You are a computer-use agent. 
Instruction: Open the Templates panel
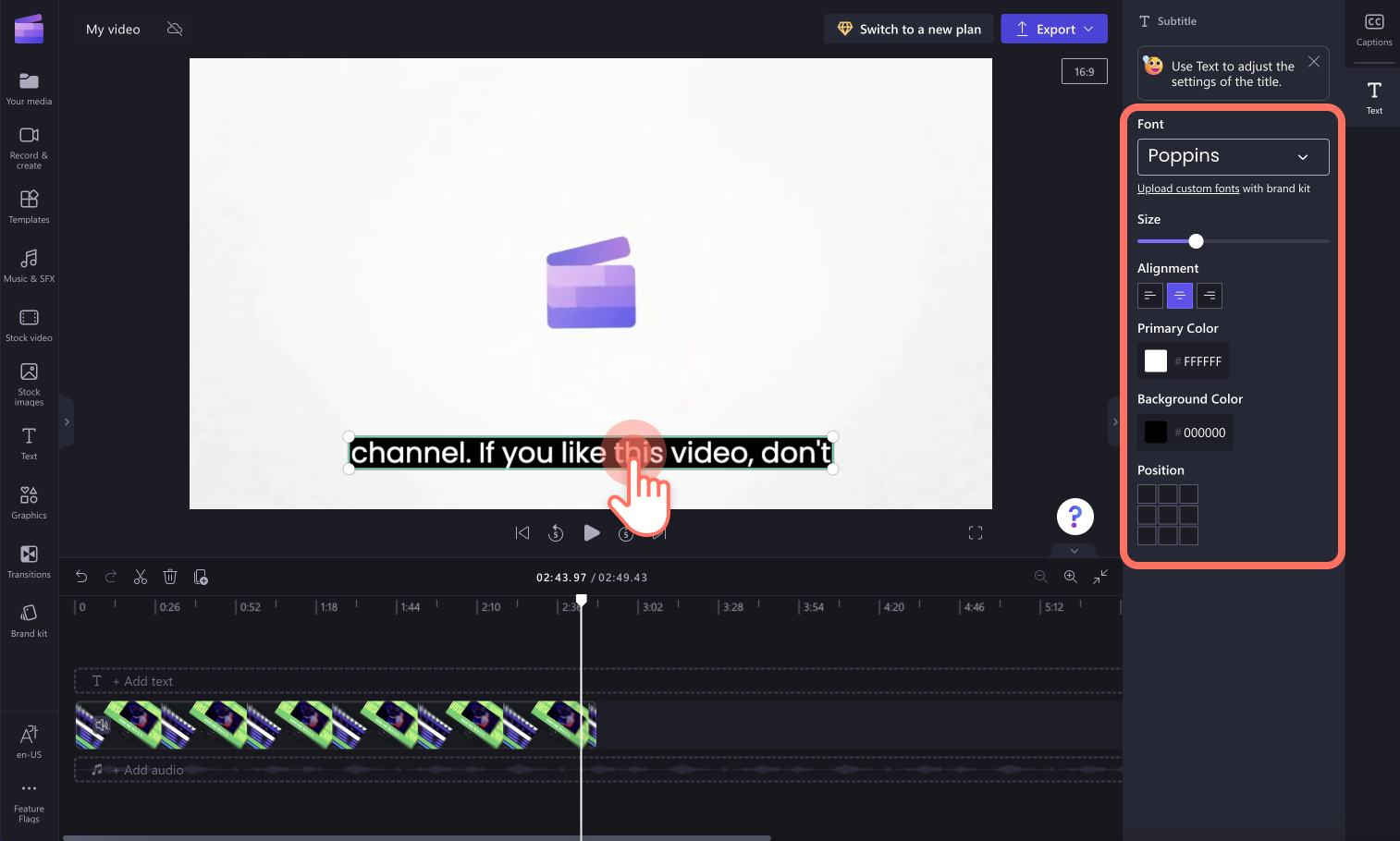pos(29,205)
